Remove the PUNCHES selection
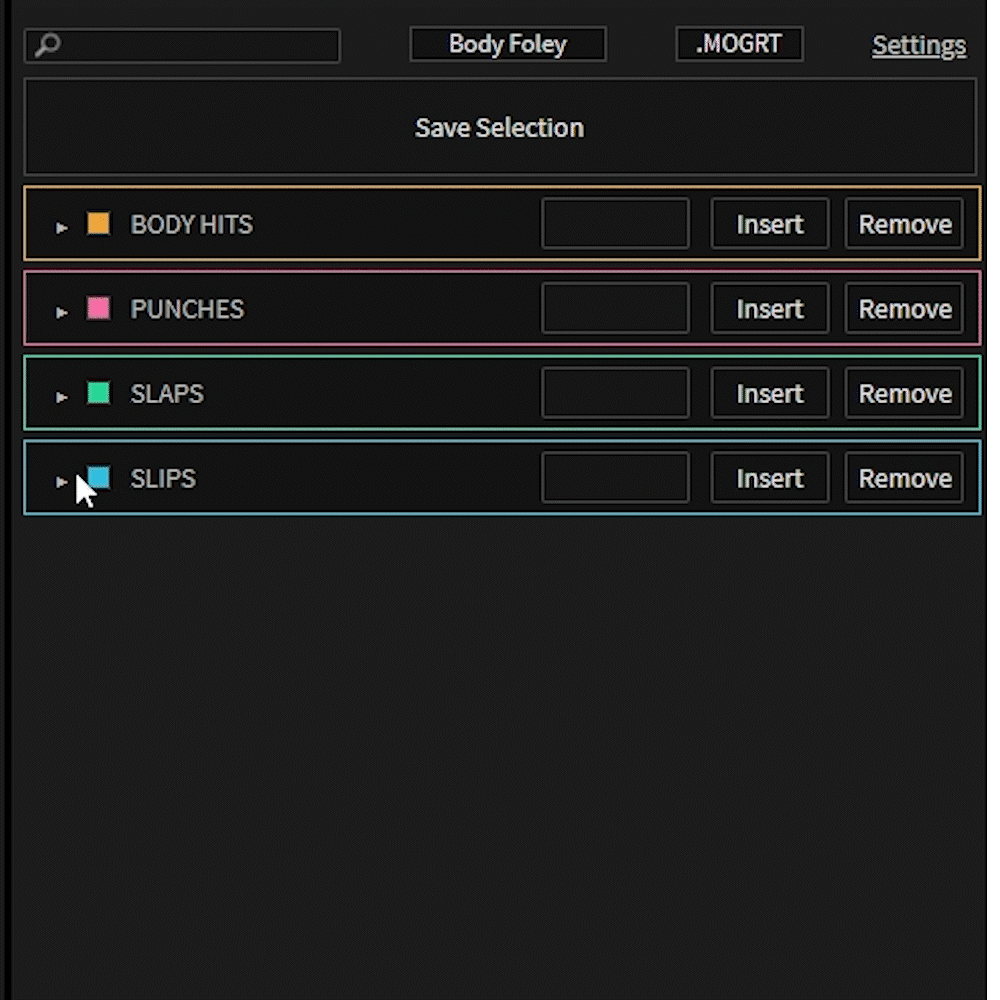Image resolution: width=1000 pixels, height=1000 pixels. click(x=904, y=309)
